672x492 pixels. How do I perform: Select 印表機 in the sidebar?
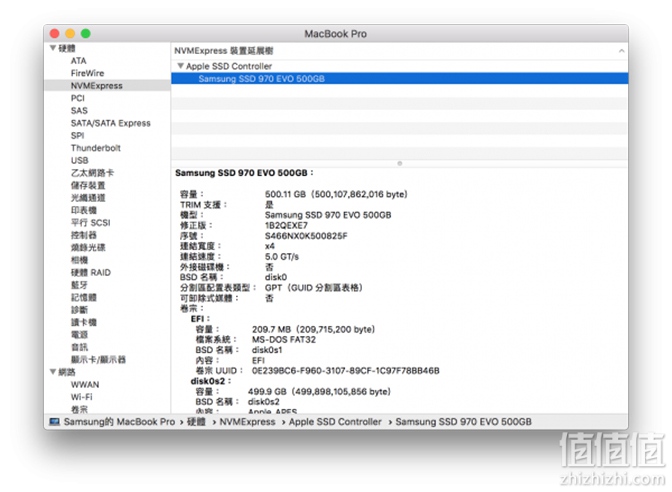tap(84, 210)
